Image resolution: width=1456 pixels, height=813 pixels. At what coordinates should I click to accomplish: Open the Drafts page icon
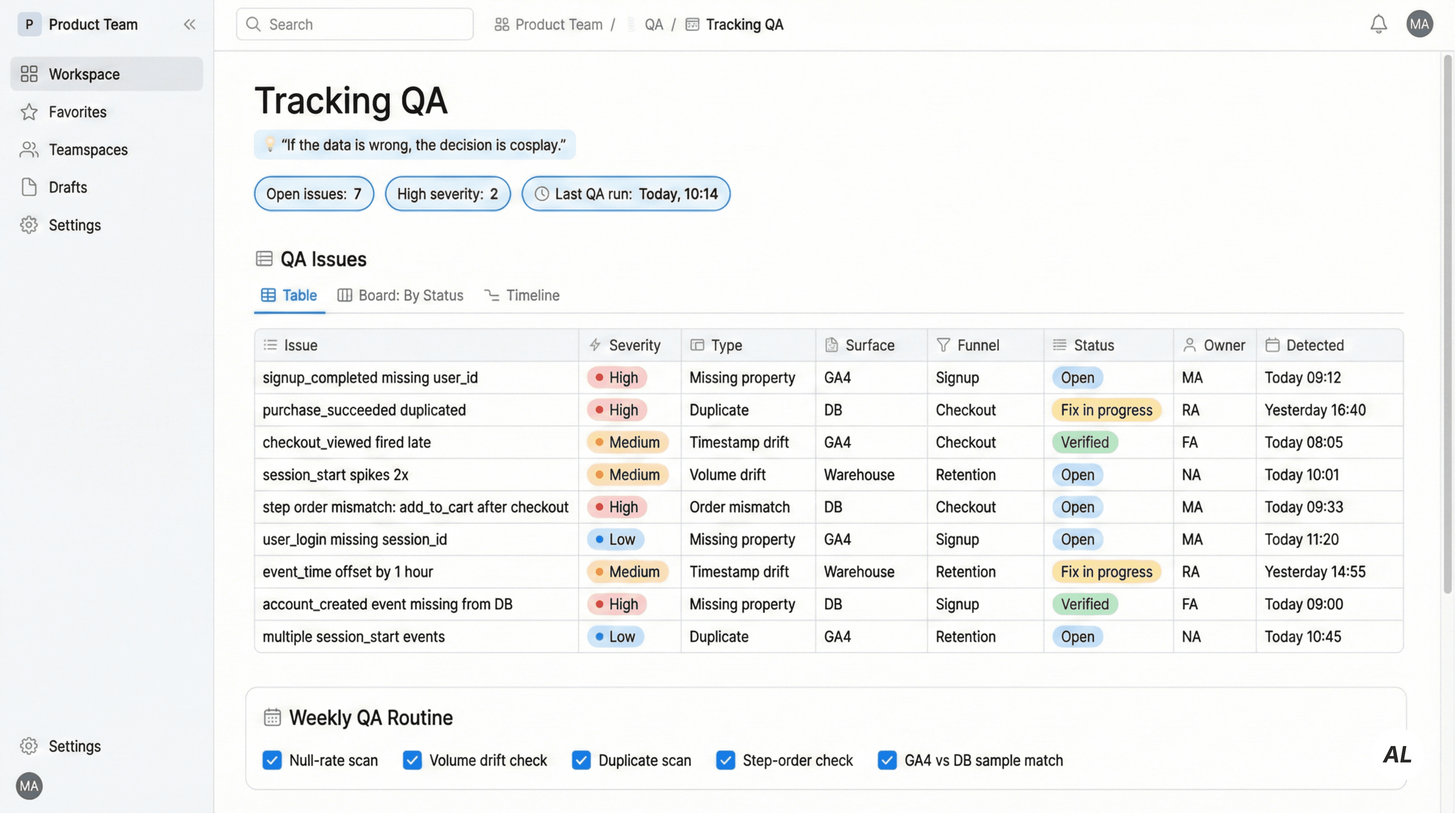pos(29,187)
